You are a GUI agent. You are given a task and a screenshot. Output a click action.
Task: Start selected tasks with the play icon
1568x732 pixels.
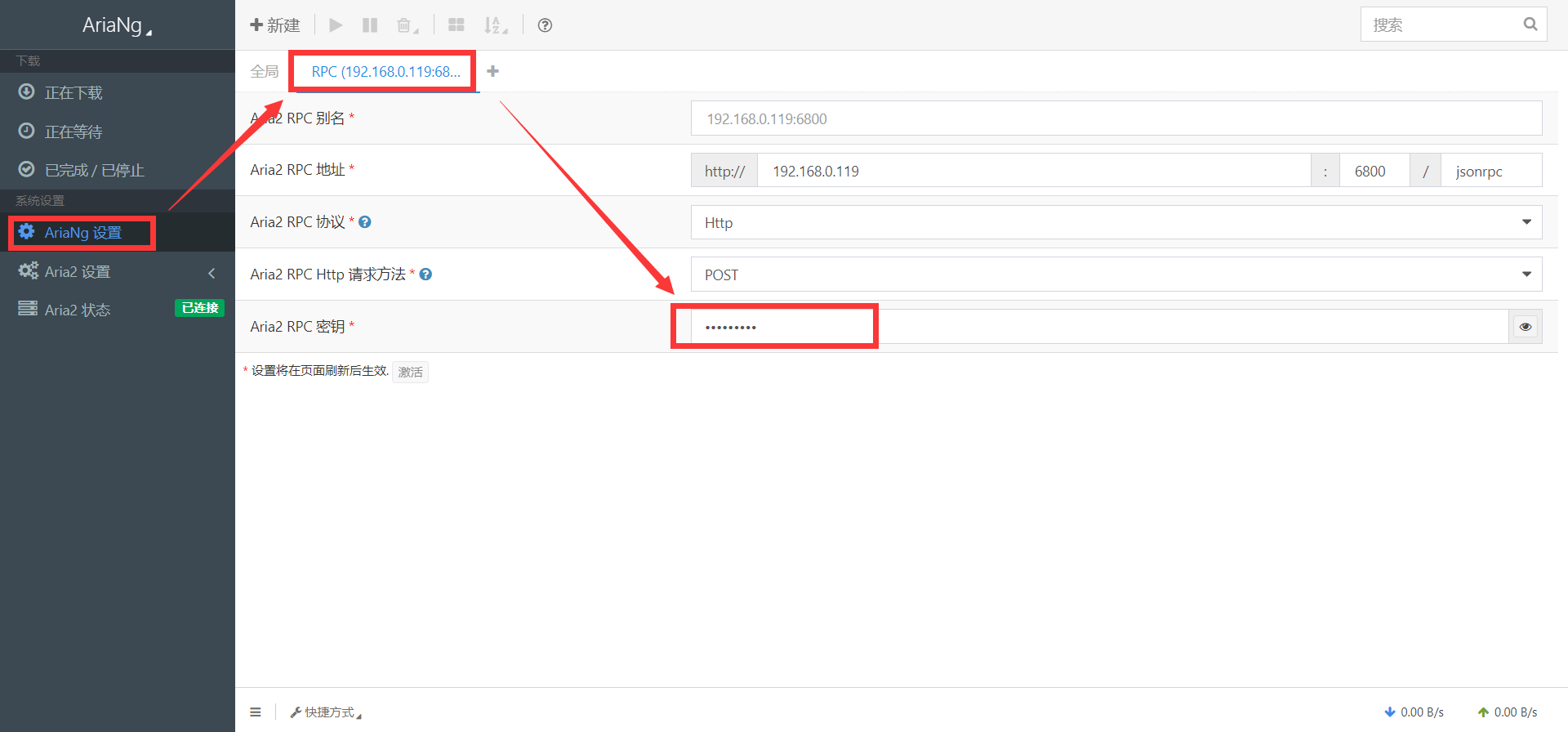[336, 25]
